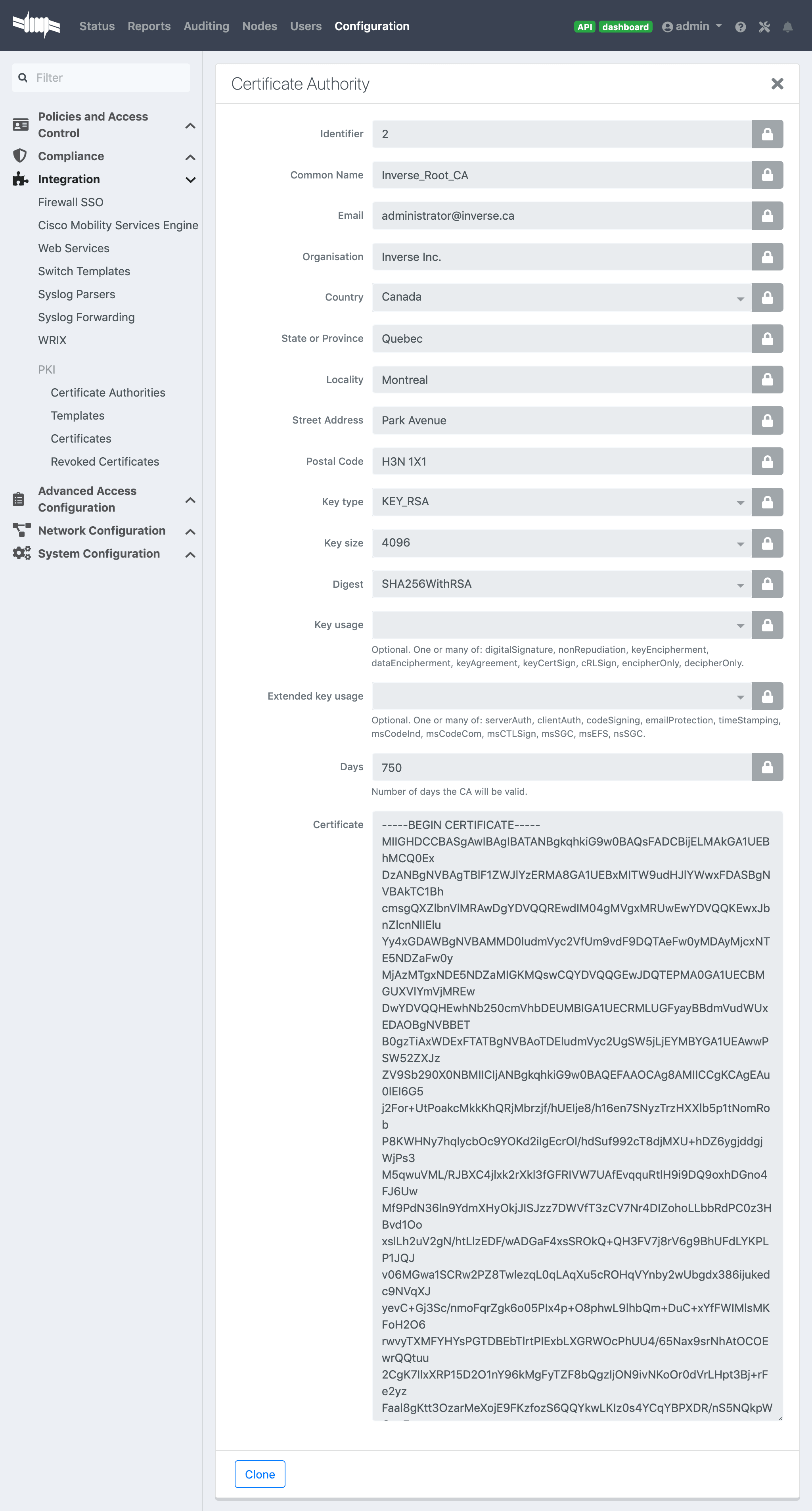Open Revoked Certificates in sidebar
Viewport: 812px width, 1511px height.
(104, 462)
